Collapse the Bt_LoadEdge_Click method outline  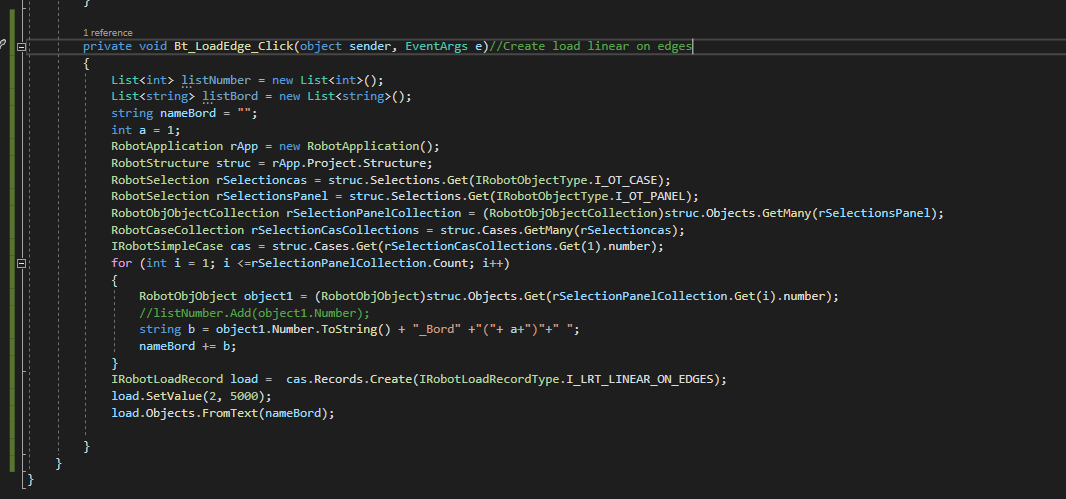(x=21, y=47)
